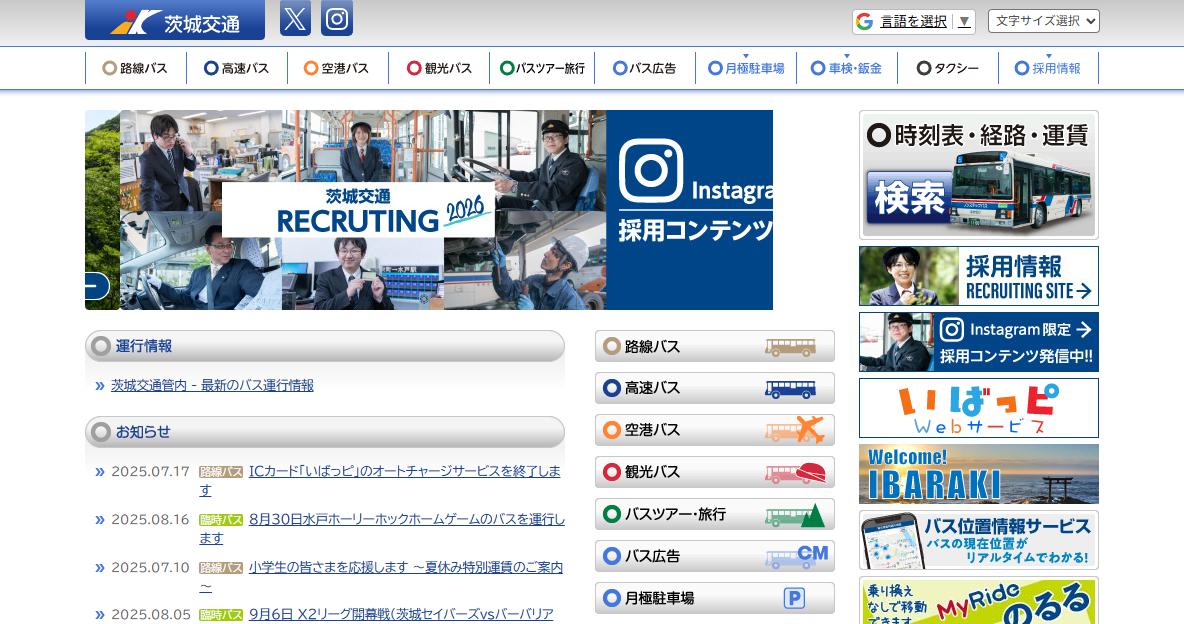Expand 車検・鈑金 nav menu
This screenshot has width=1184, height=624.
pos(847,68)
